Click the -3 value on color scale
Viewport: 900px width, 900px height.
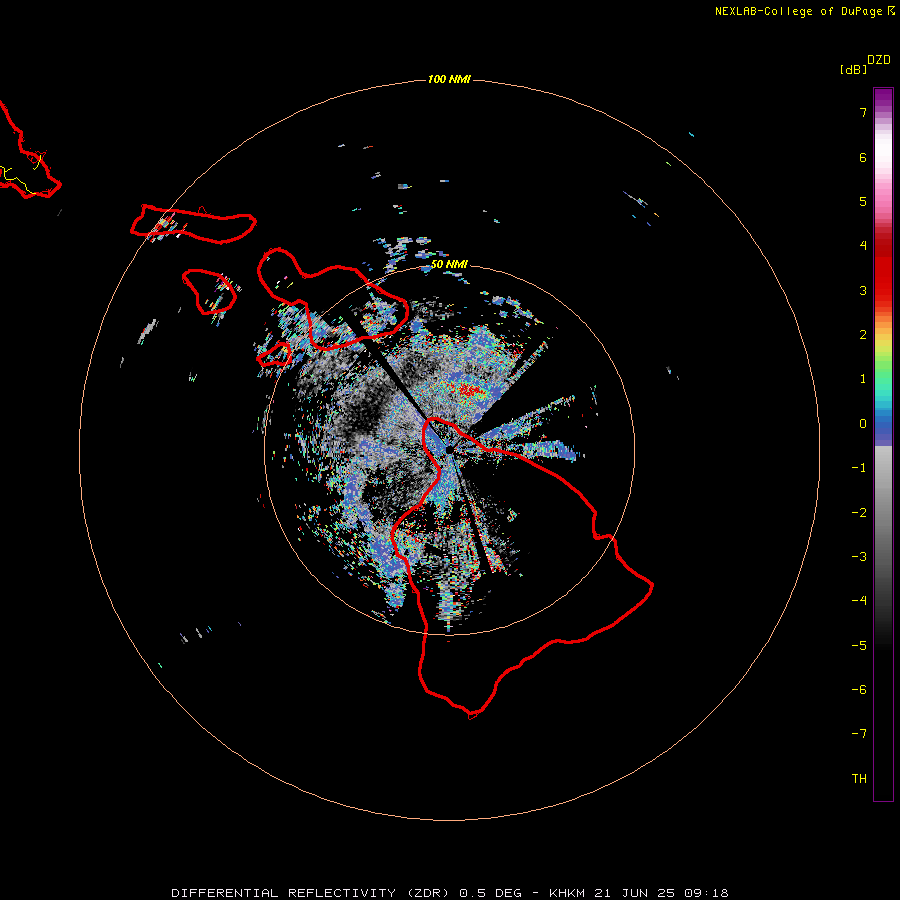coord(859,557)
